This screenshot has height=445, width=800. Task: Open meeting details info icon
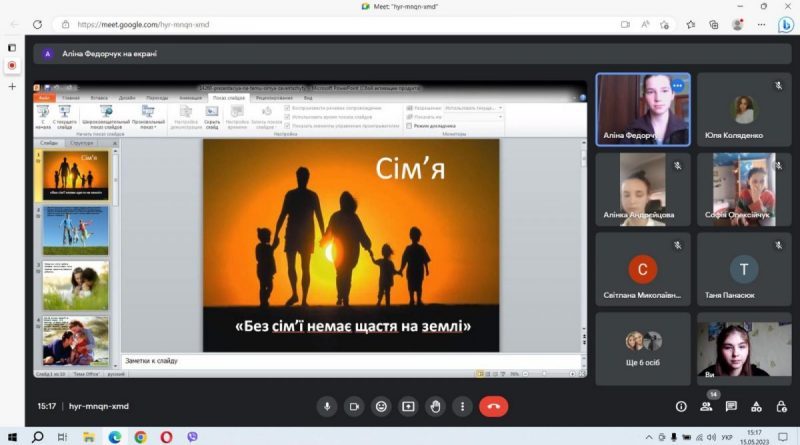tap(681, 407)
